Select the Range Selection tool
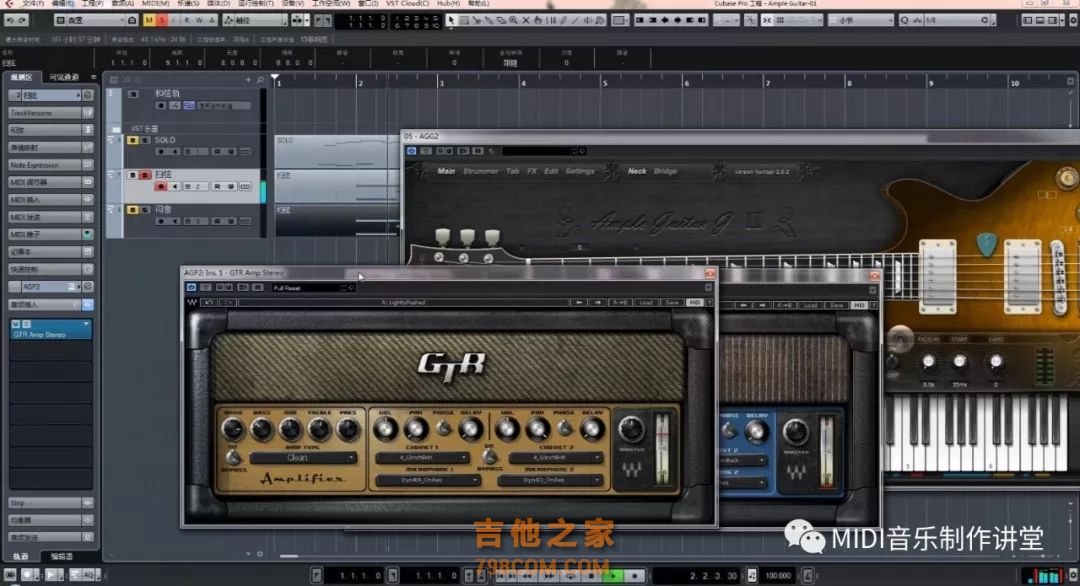 click(x=464, y=20)
